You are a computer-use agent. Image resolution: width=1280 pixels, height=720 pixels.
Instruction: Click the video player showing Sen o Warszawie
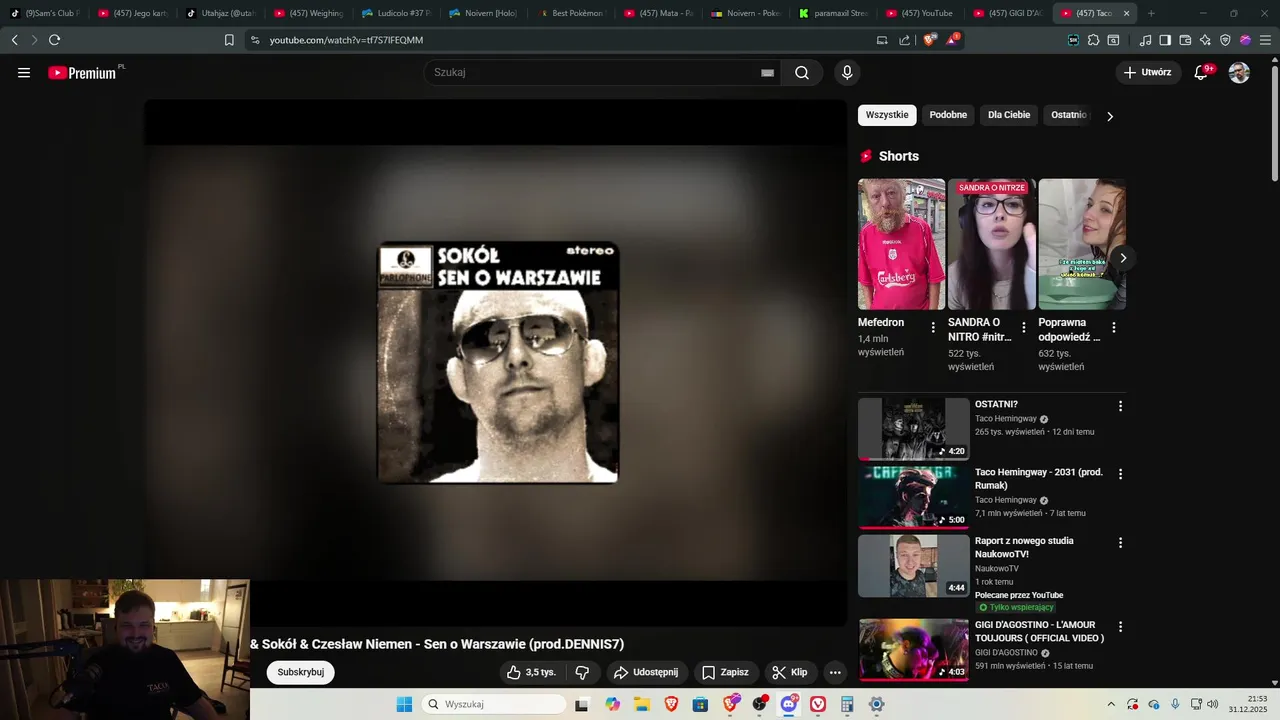(x=496, y=363)
